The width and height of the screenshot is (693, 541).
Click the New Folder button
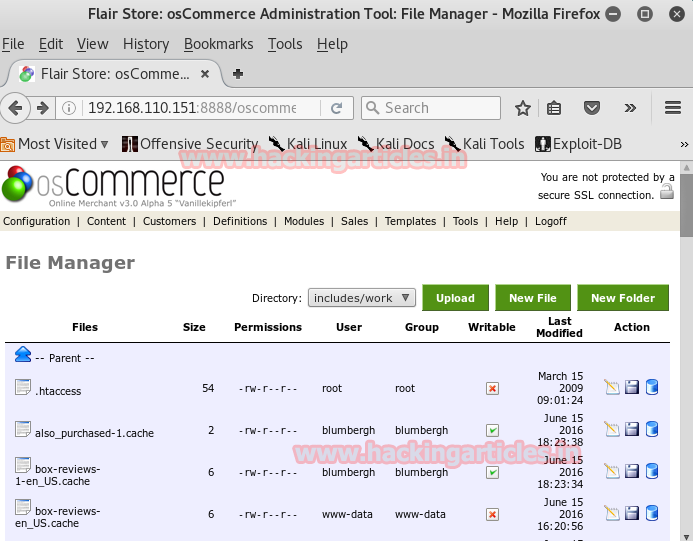coord(623,298)
